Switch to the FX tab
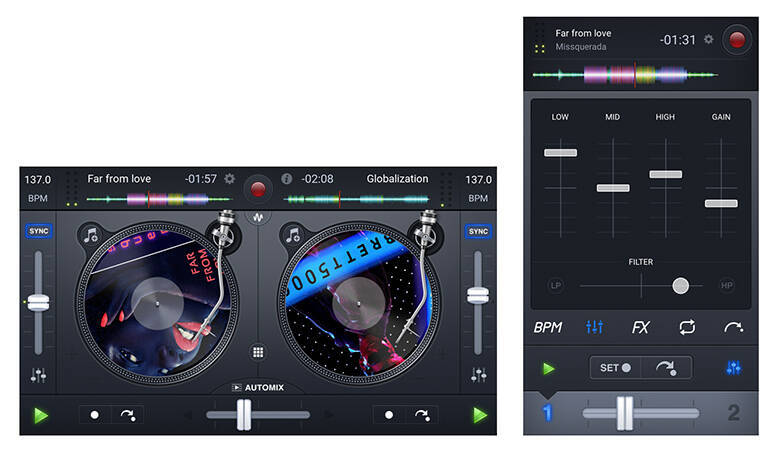Image resolution: width=780 pixels, height=454 pixels. point(640,327)
